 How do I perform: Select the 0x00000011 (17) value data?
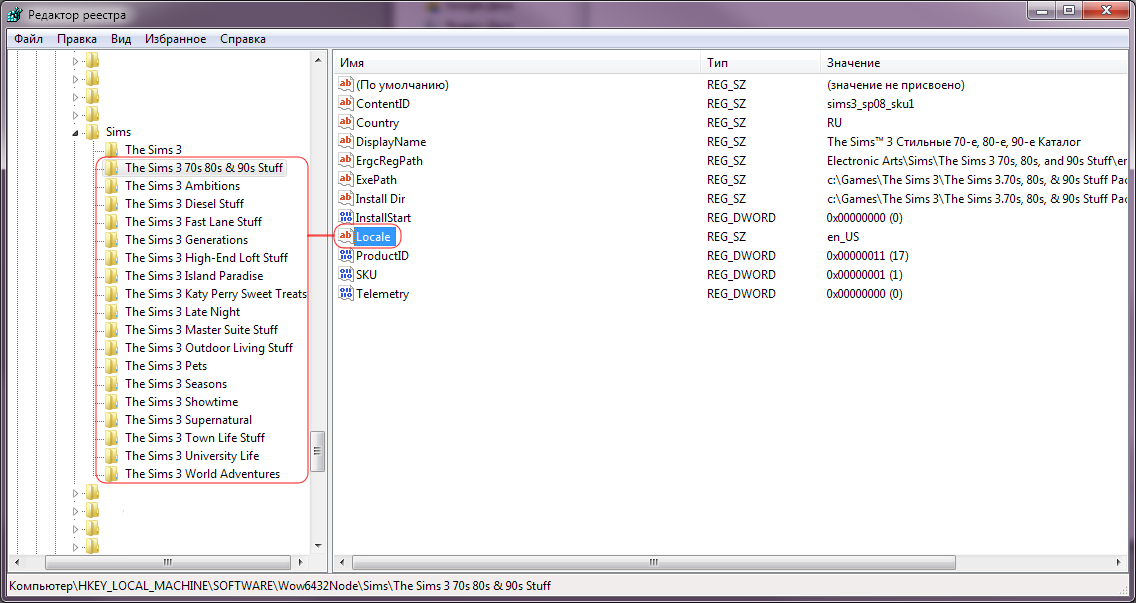pos(867,256)
